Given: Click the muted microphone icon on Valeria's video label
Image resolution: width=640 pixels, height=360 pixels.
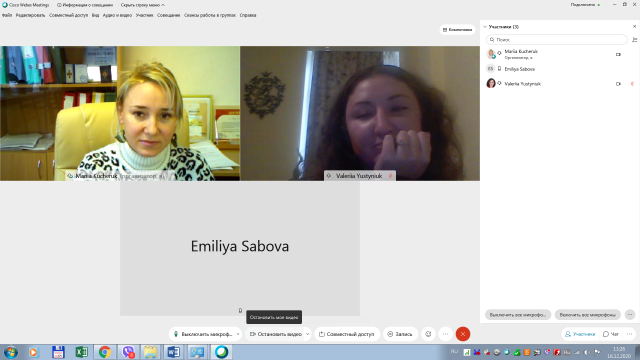Looking at the screenshot, I should [390, 176].
